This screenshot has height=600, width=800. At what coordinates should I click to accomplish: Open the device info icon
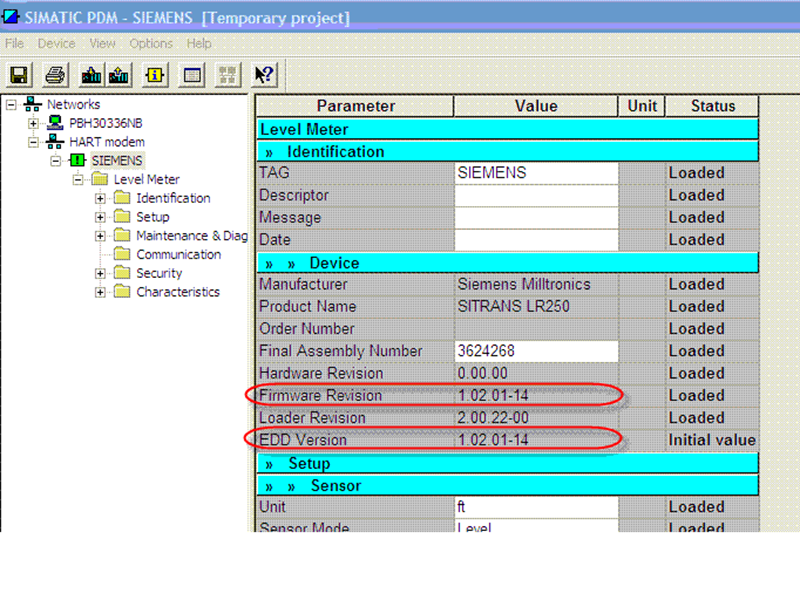point(155,76)
